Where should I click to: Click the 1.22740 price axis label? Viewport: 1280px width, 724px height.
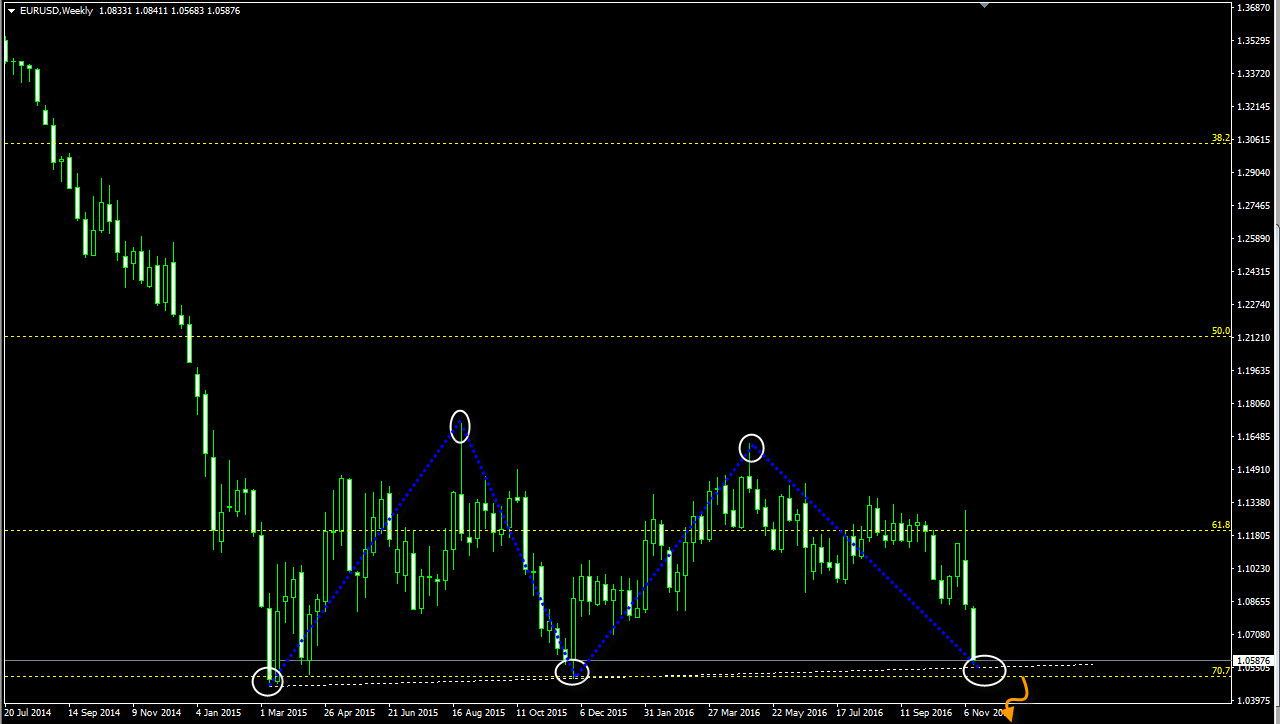[1254, 305]
